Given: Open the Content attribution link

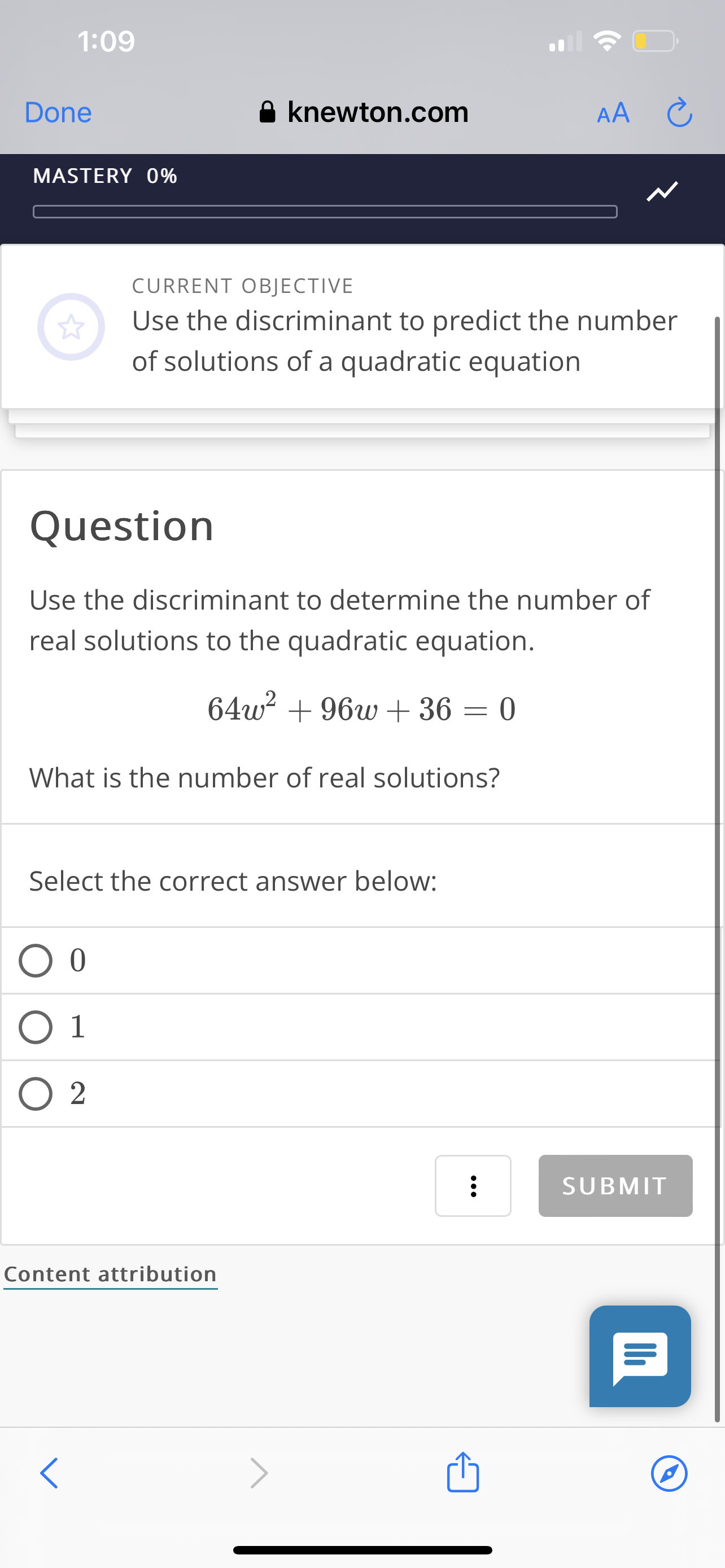Looking at the screenshot, I should (110, 1273).
